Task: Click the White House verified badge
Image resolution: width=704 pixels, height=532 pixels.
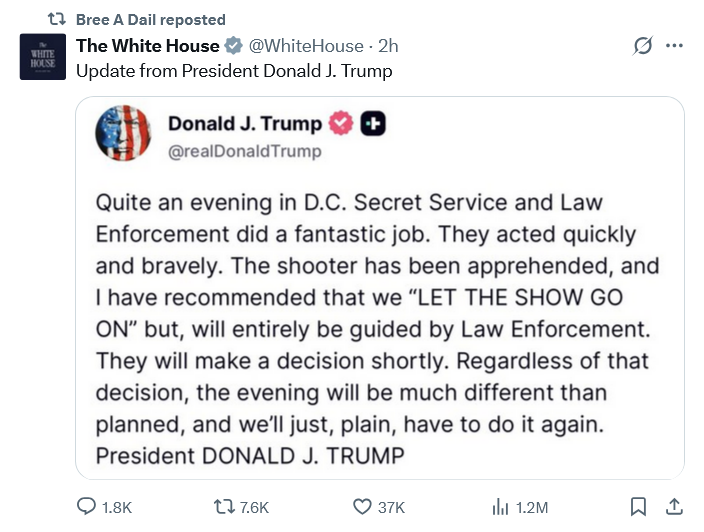Action: 233,46
